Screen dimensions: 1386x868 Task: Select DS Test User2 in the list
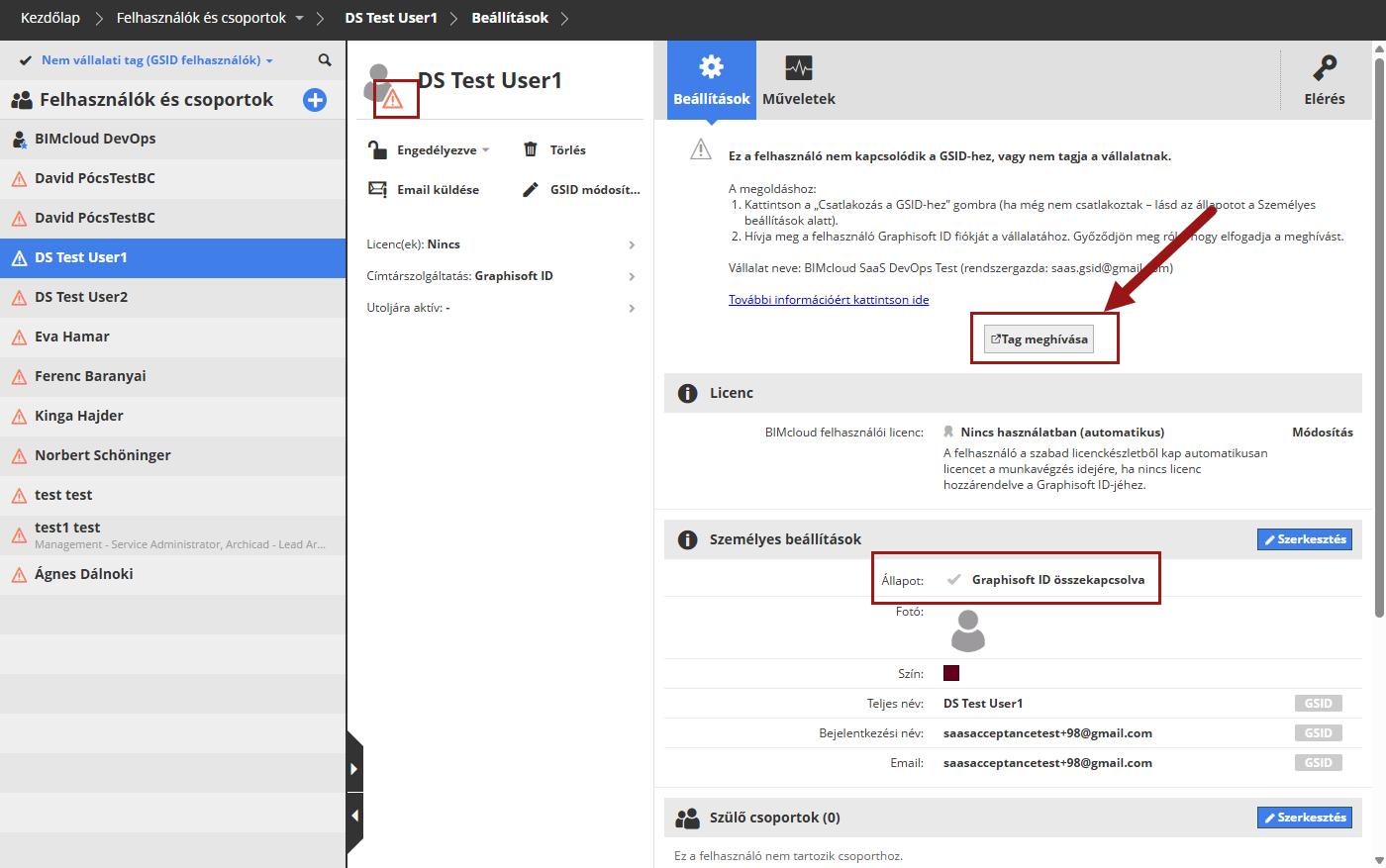tap(172, 297)
